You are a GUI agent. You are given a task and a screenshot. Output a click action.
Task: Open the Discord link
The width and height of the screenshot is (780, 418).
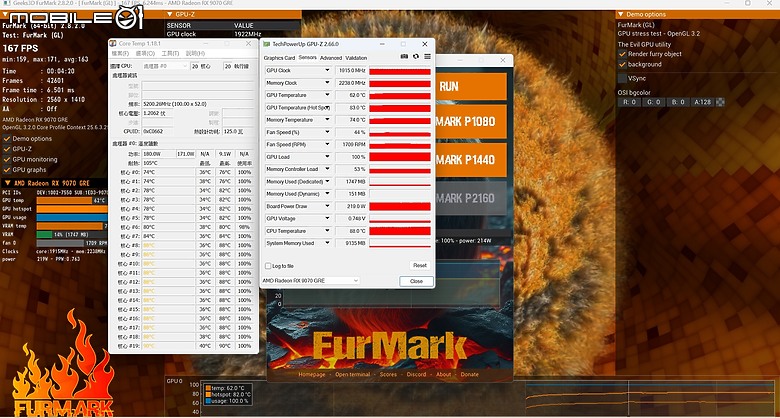click(x=416, y=375)
